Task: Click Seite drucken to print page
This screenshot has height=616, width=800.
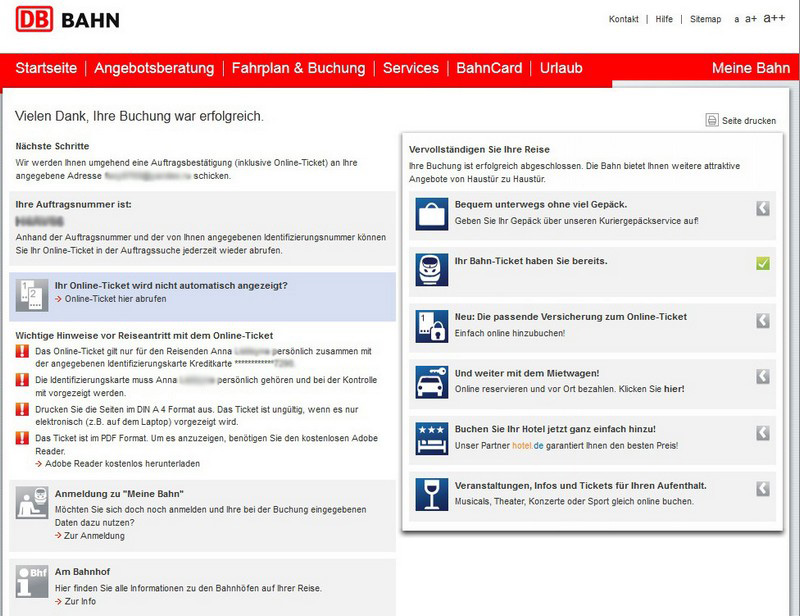Action: point(748,120)
